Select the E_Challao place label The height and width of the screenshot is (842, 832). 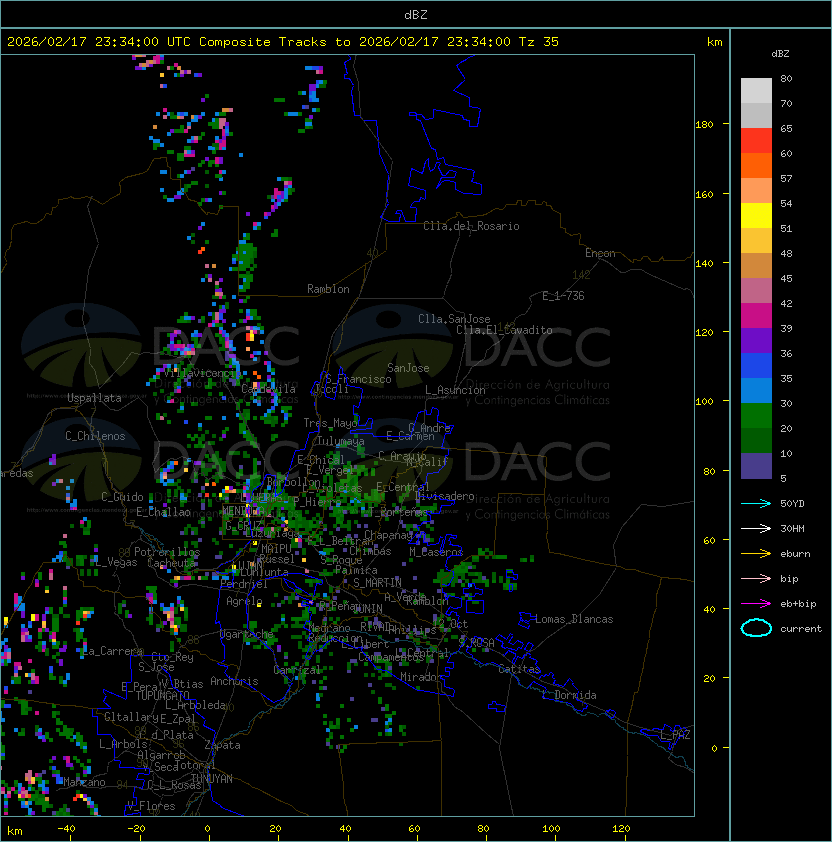coord(163,512)
